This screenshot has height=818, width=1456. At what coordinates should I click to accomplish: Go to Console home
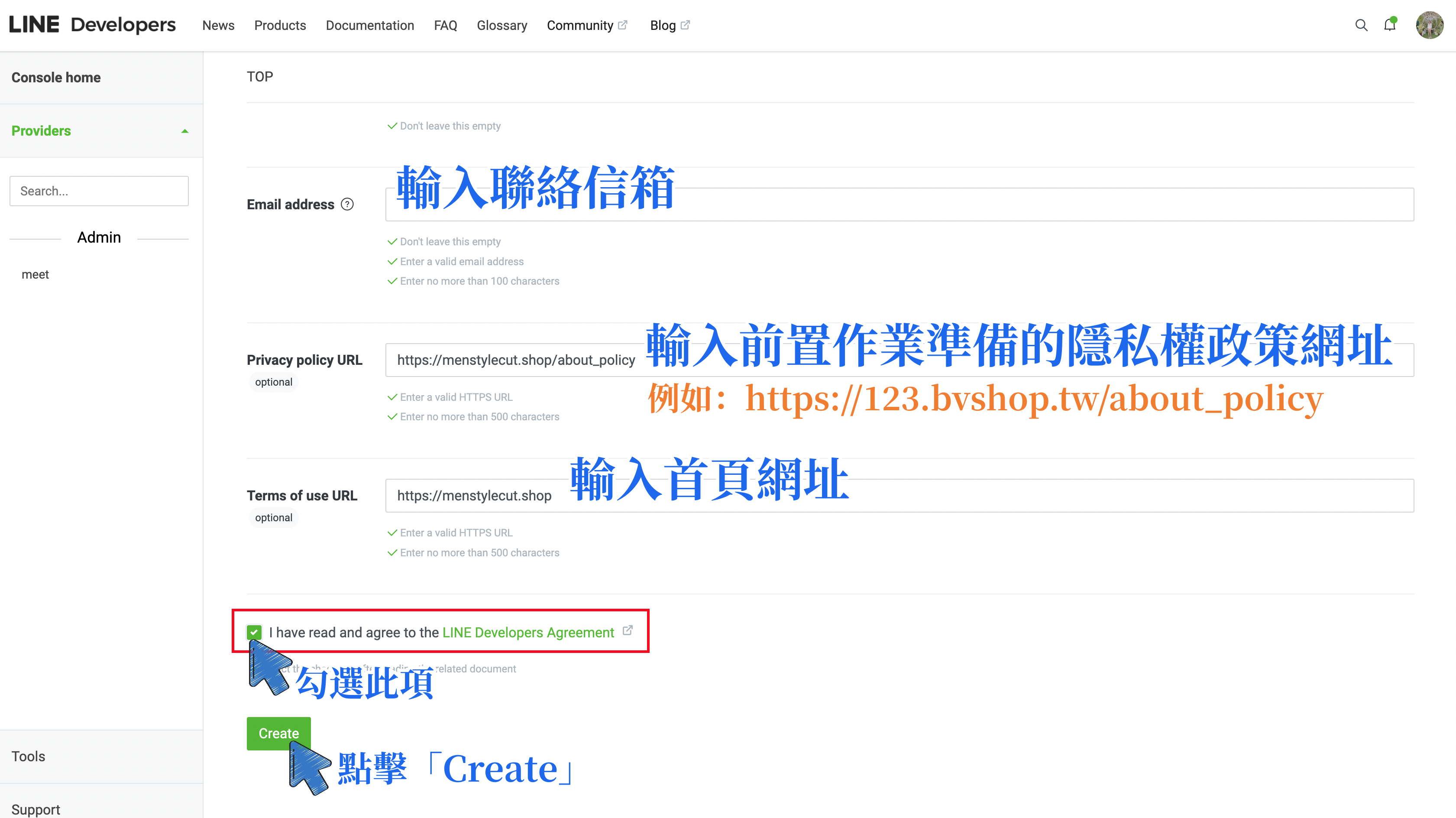[x=56, y=78]
